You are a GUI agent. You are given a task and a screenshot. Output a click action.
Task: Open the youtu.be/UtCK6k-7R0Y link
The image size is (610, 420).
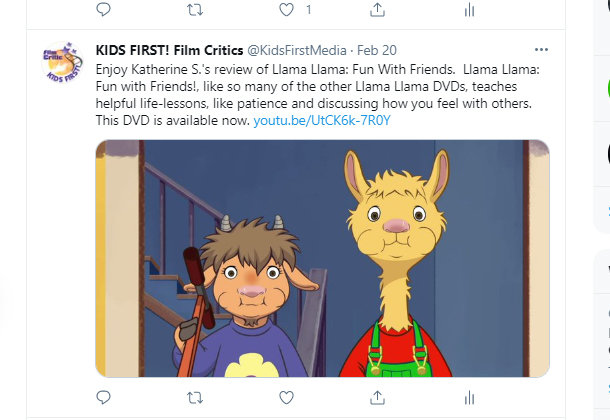(x=322, y=121)
